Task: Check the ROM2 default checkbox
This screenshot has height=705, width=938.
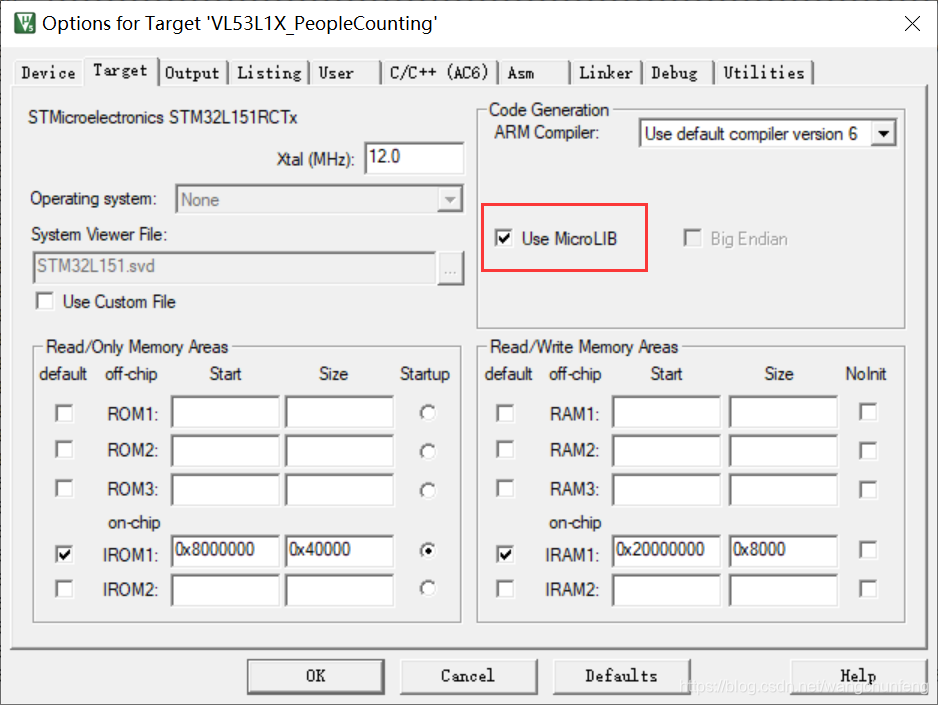Action: point(64,450)
